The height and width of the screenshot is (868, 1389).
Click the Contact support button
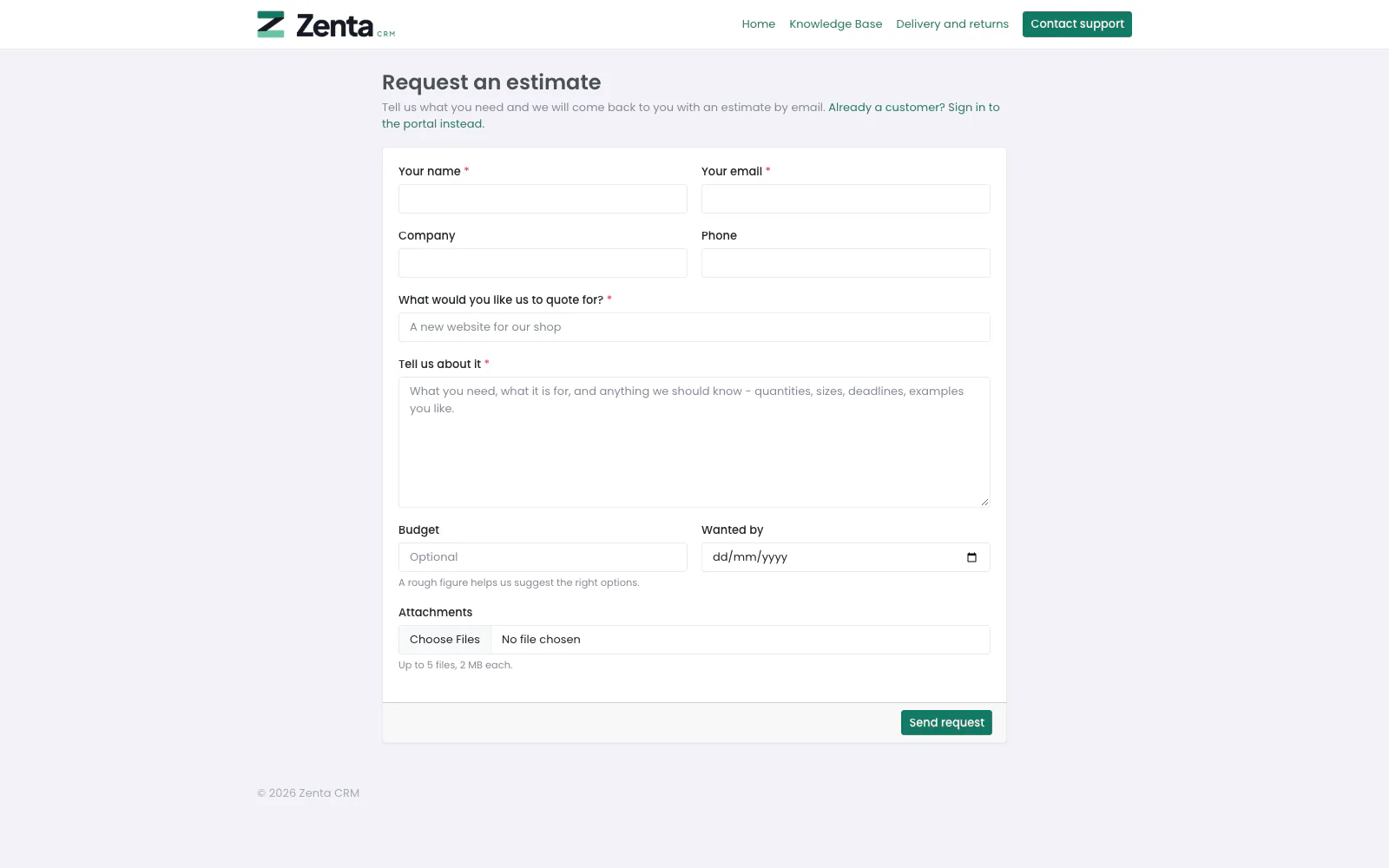click(1076, 24)
